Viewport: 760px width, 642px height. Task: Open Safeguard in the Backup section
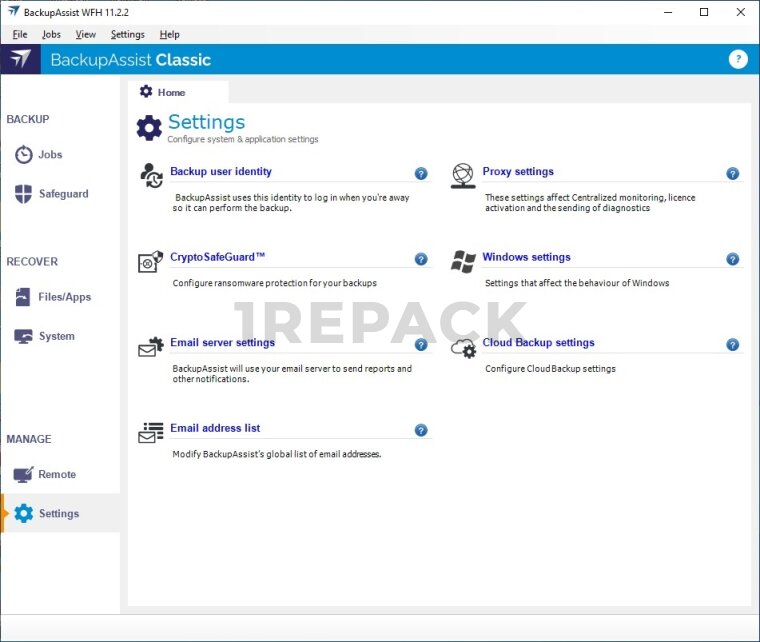tap(63, 194)
